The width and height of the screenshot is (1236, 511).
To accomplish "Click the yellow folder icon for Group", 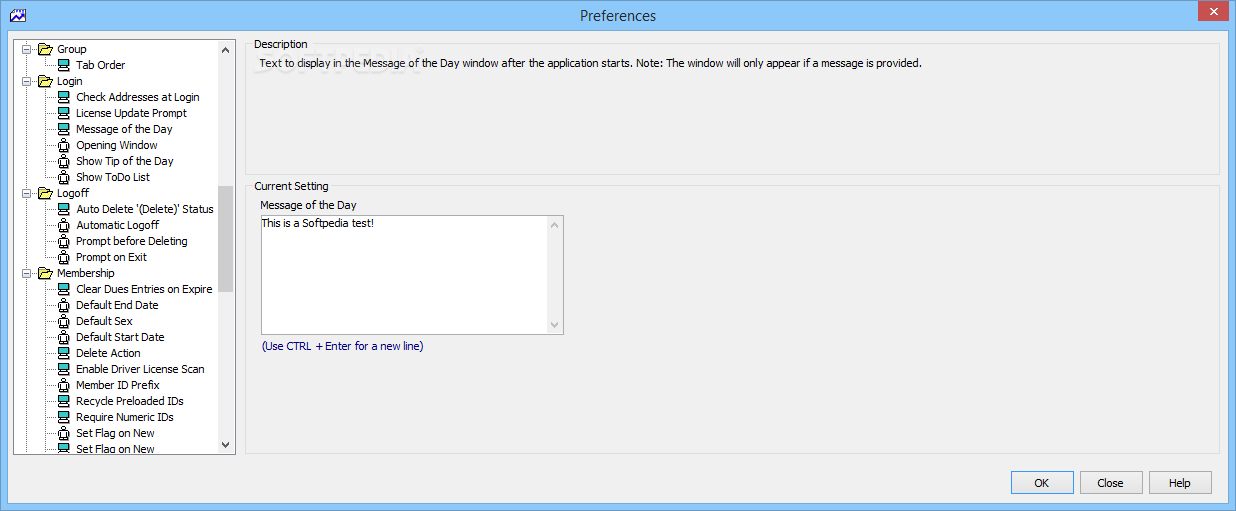I will point(45,49).
